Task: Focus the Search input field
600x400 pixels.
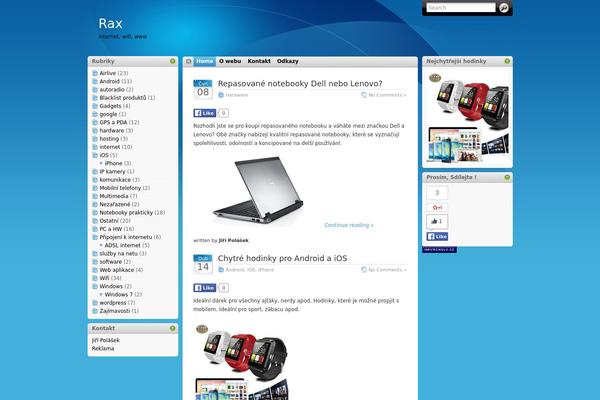Action: (461, 8)
